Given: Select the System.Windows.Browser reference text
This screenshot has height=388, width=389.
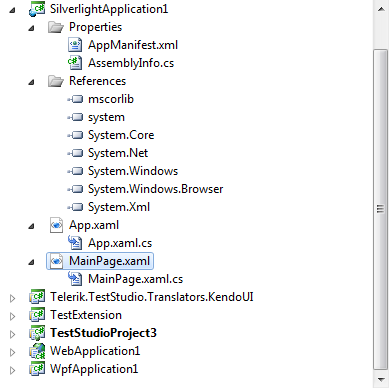Looking at the screenshot, I should [x=155, y=189].
